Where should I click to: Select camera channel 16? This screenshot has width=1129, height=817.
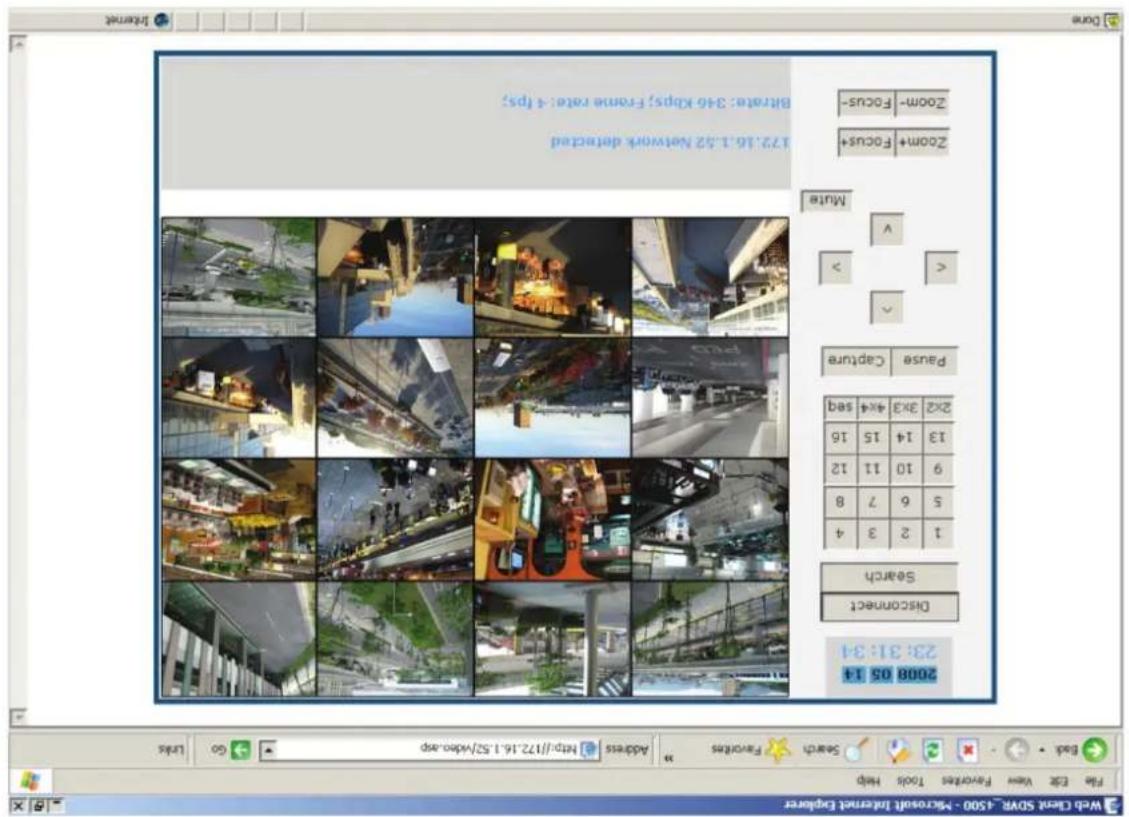840,438
